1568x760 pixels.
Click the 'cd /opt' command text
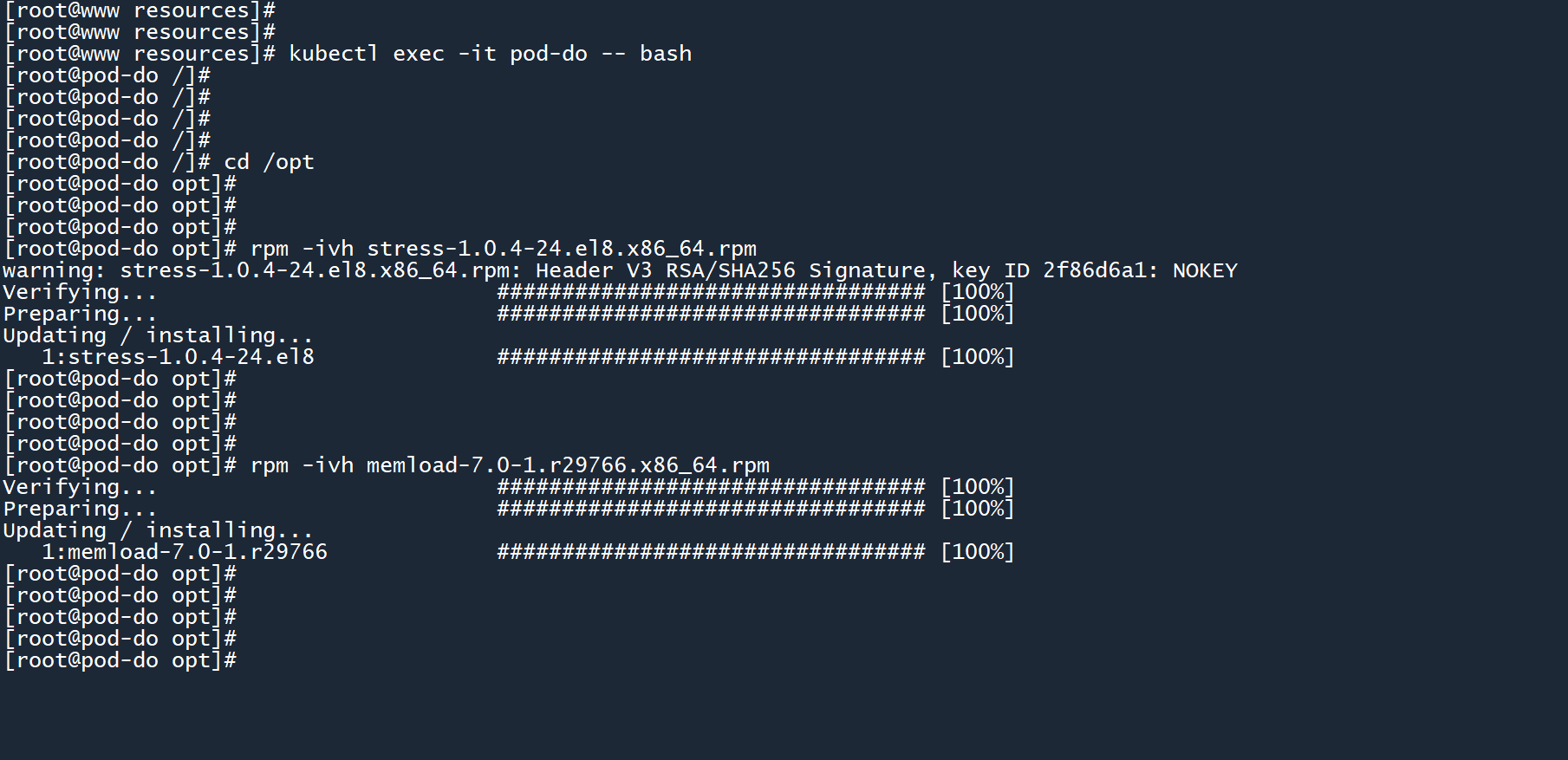269,162
